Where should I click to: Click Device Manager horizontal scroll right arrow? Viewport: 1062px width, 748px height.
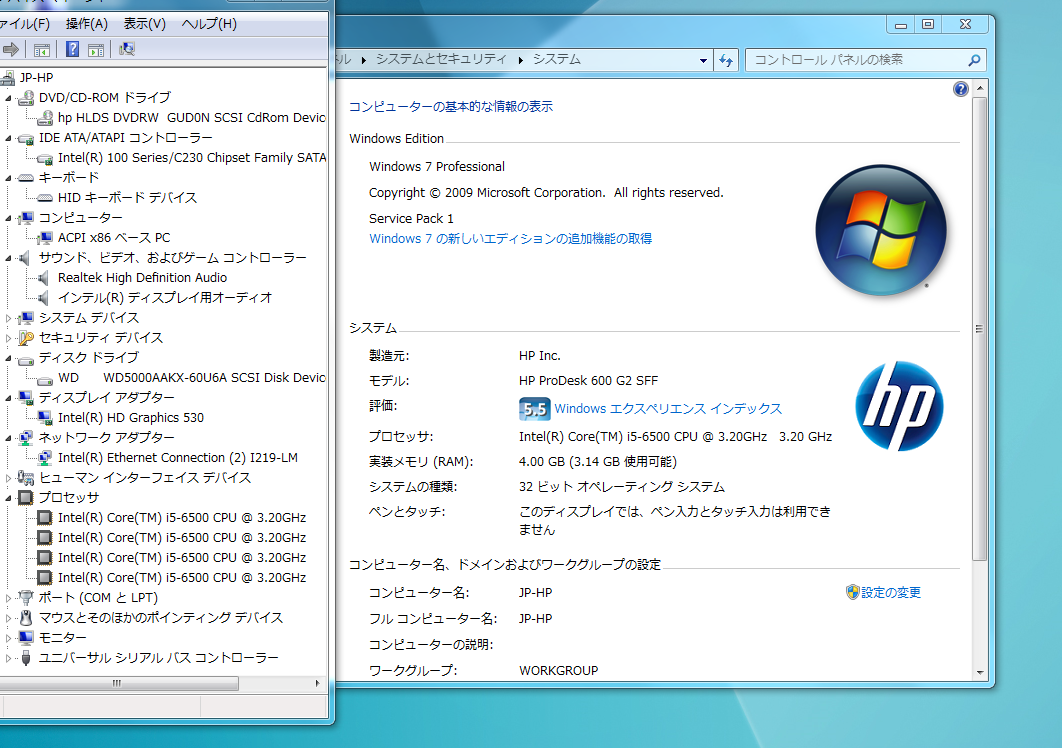(x=317, y=683)
